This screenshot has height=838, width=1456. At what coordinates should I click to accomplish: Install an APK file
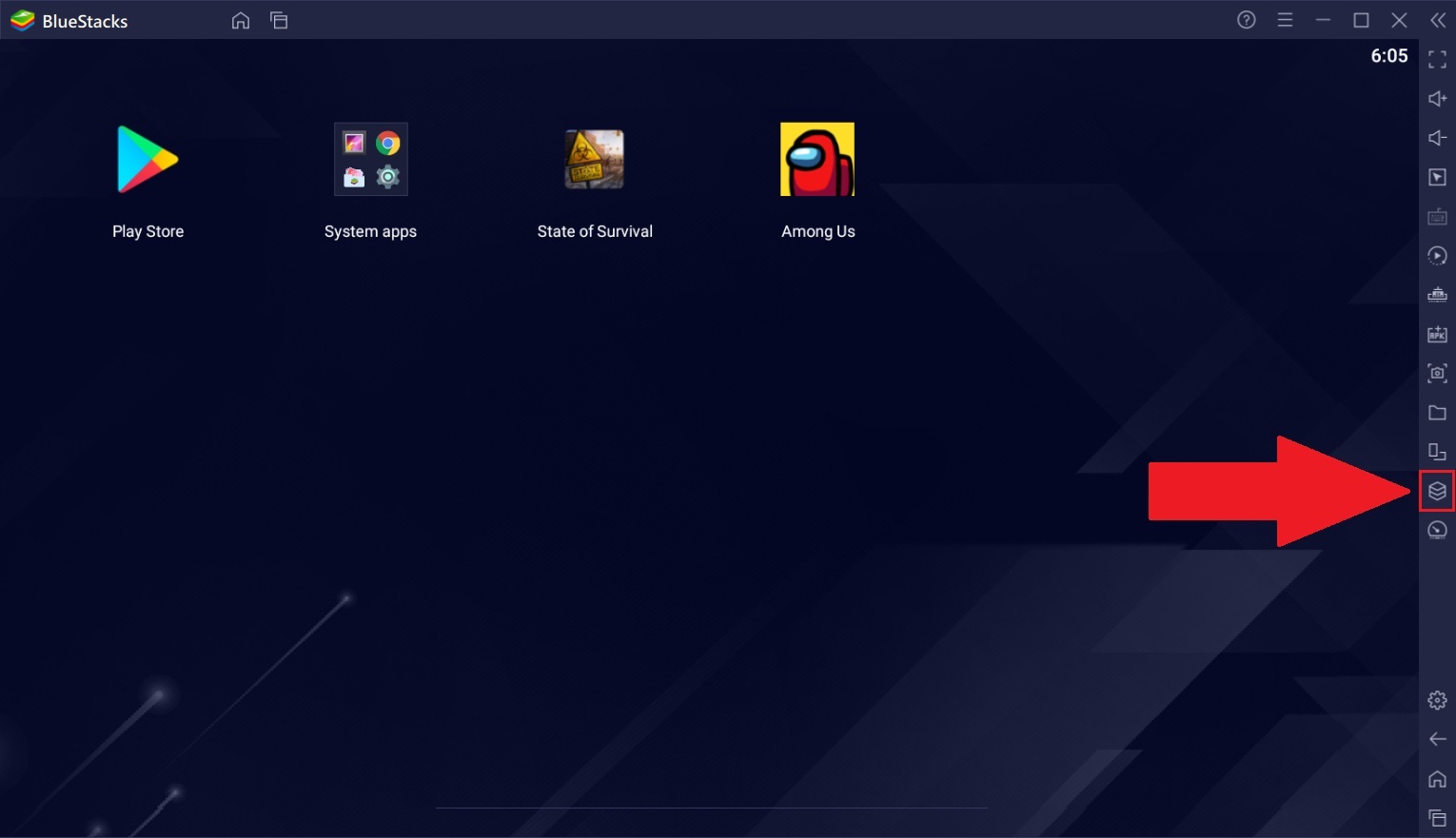[1438, 334]
